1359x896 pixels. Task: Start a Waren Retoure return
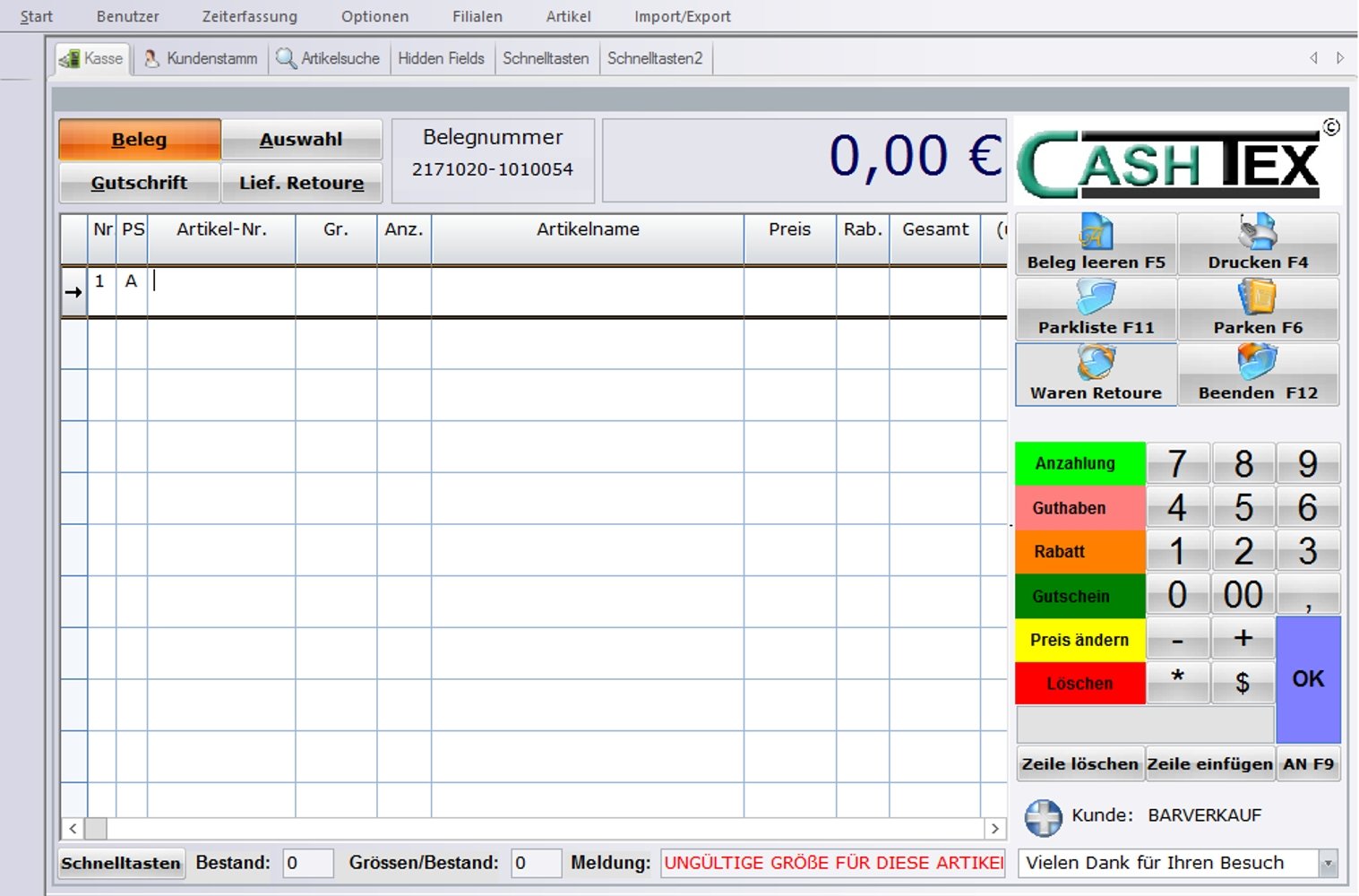point(1096,375)
